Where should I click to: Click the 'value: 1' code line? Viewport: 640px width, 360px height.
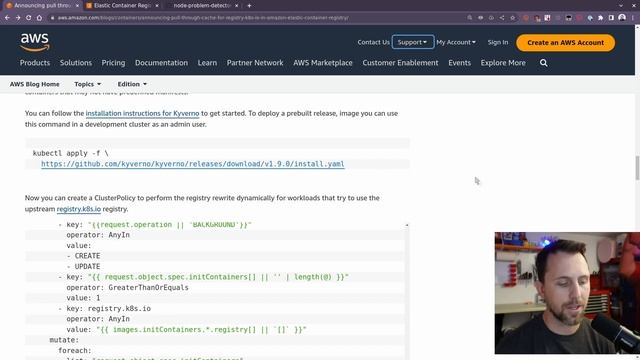coord(83,298)
